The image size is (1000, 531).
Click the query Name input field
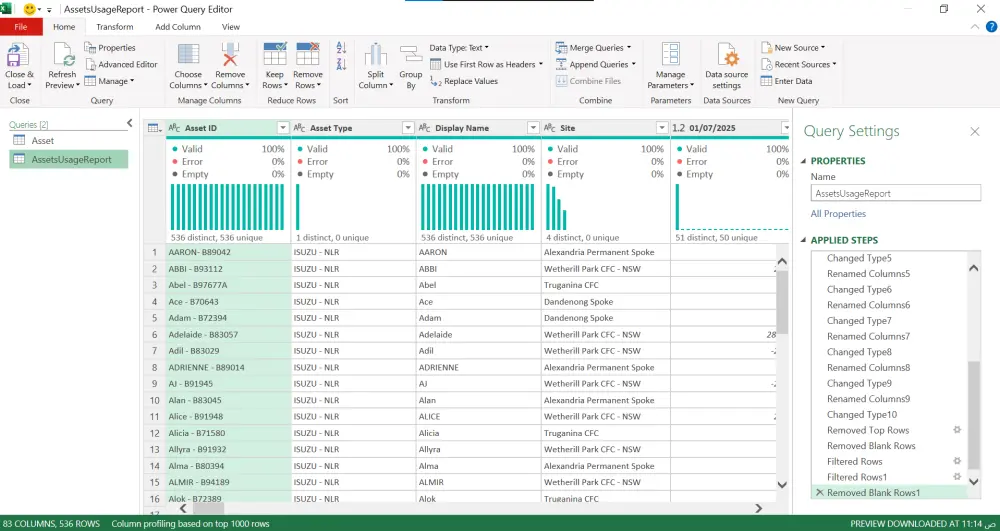pos(896,193)
